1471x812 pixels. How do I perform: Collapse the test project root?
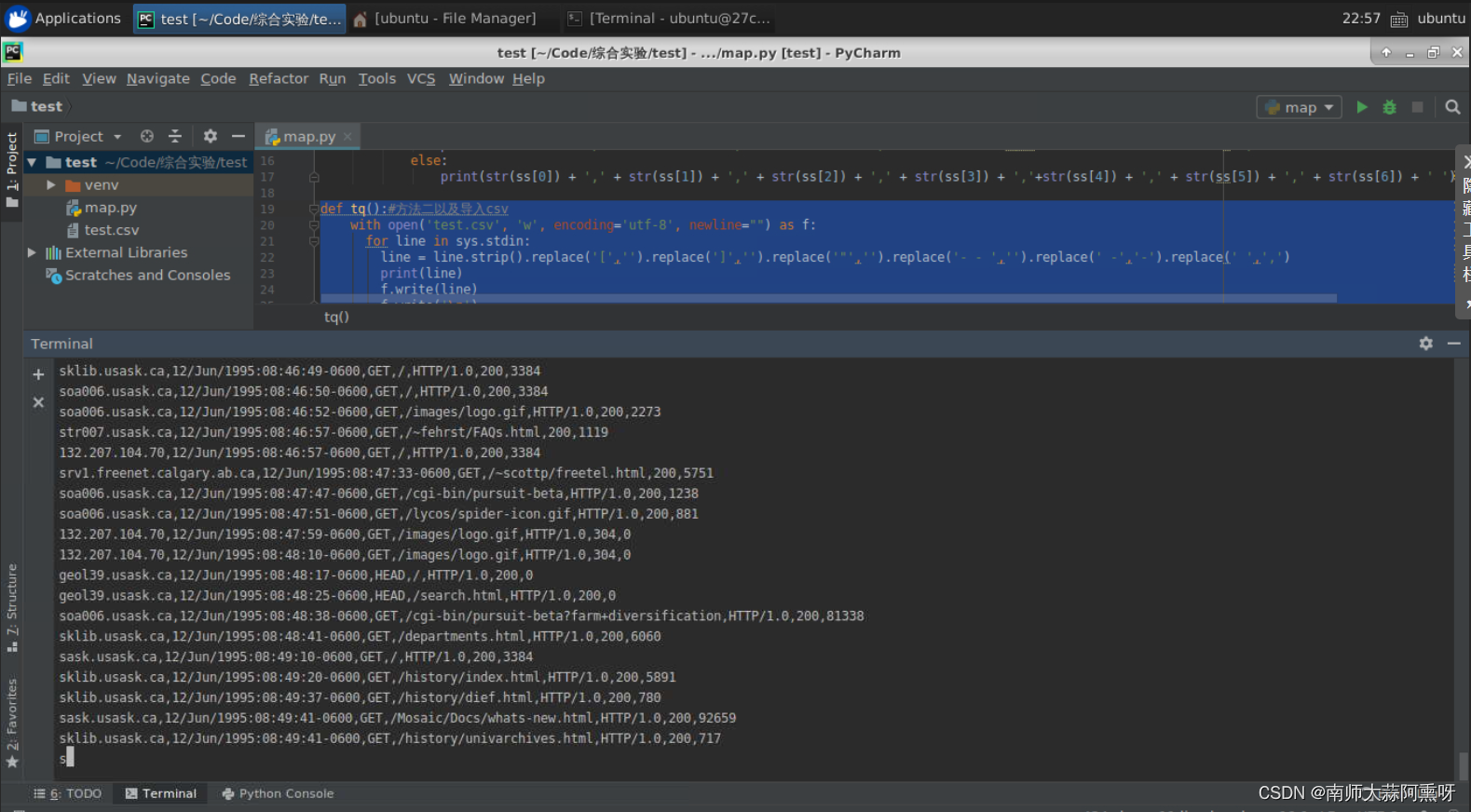point(32,162)
